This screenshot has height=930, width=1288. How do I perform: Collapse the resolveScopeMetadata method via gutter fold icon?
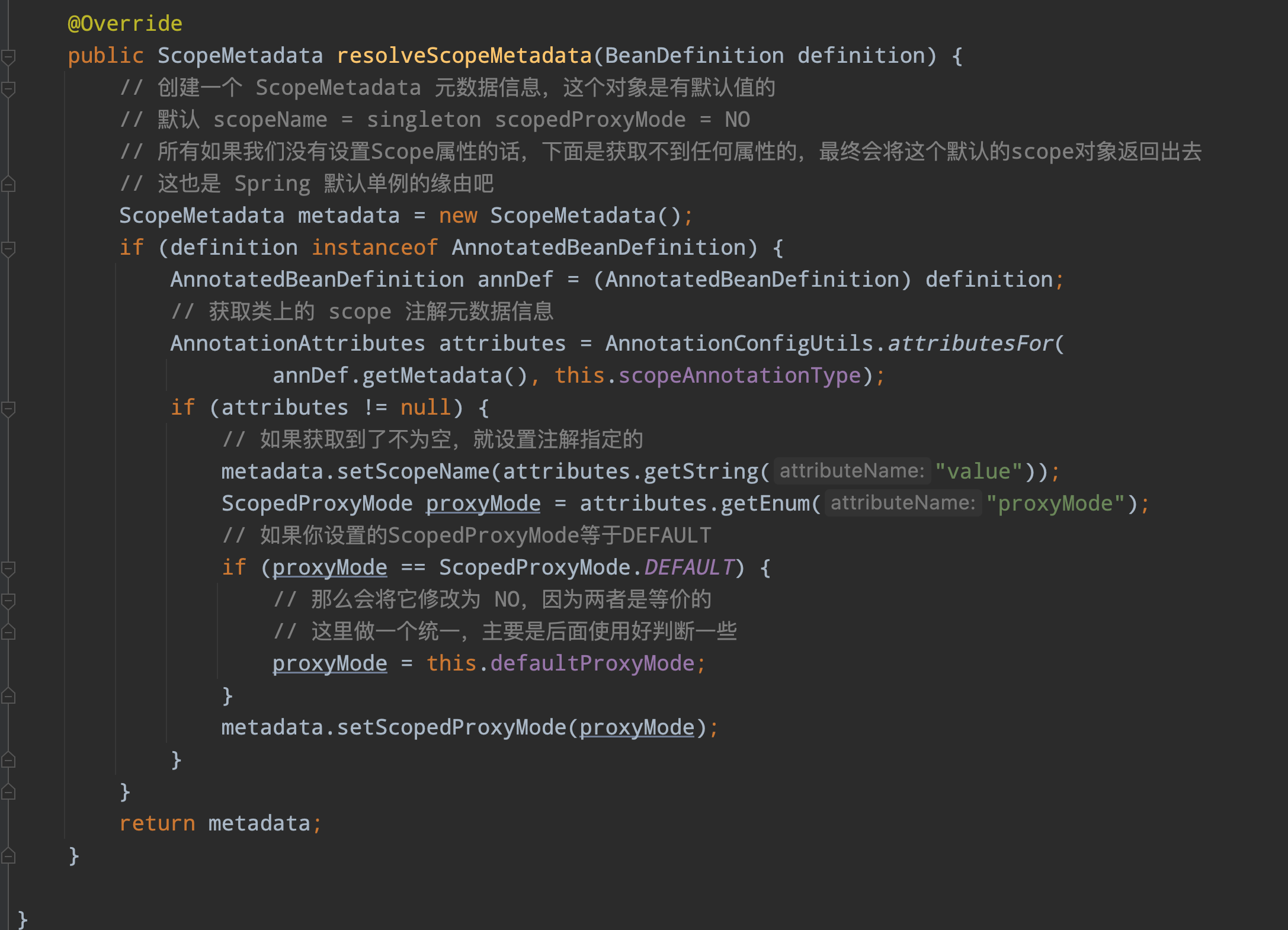(x=7, y=57)
